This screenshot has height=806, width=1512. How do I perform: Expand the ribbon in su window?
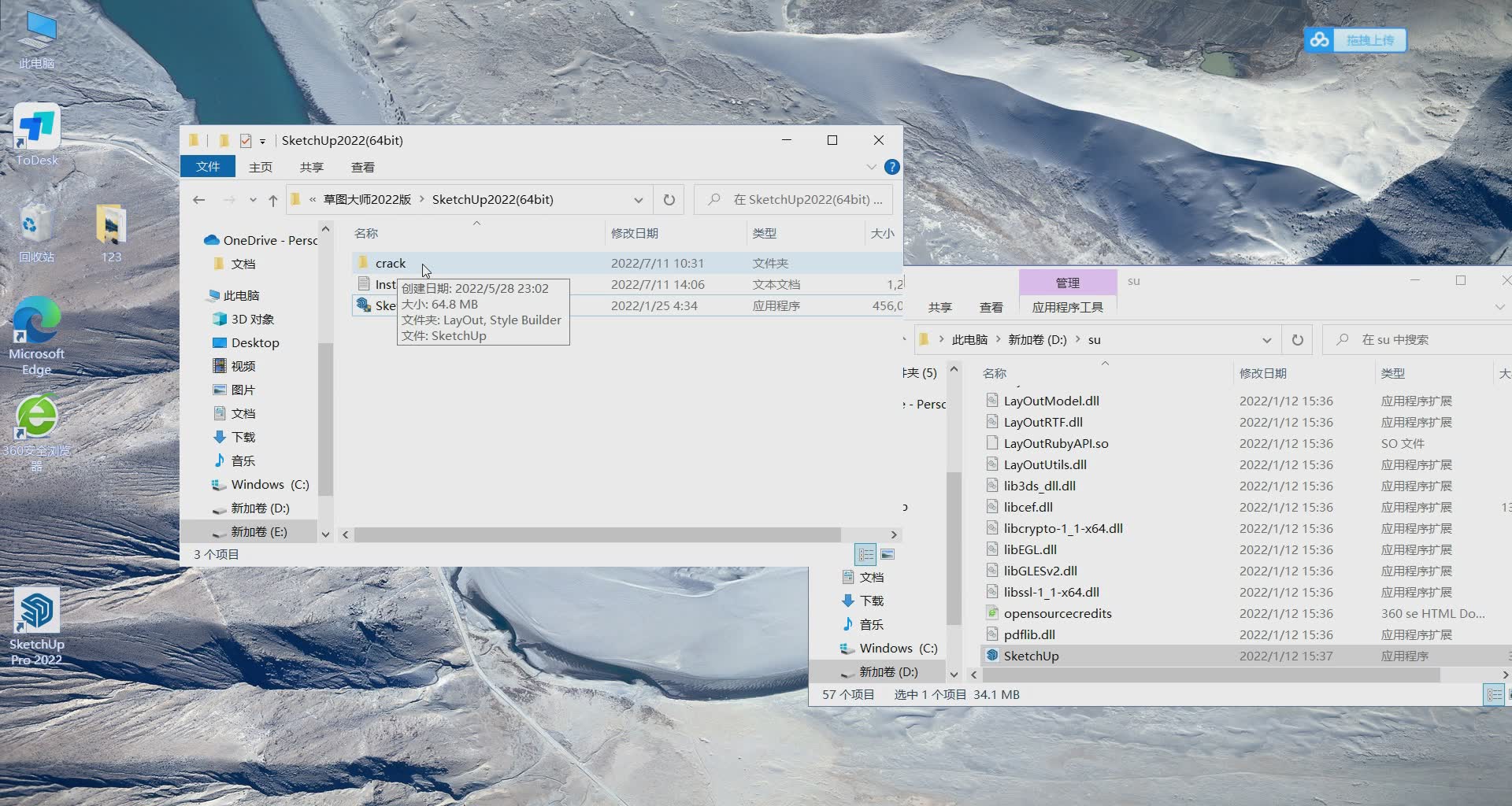1499,307
